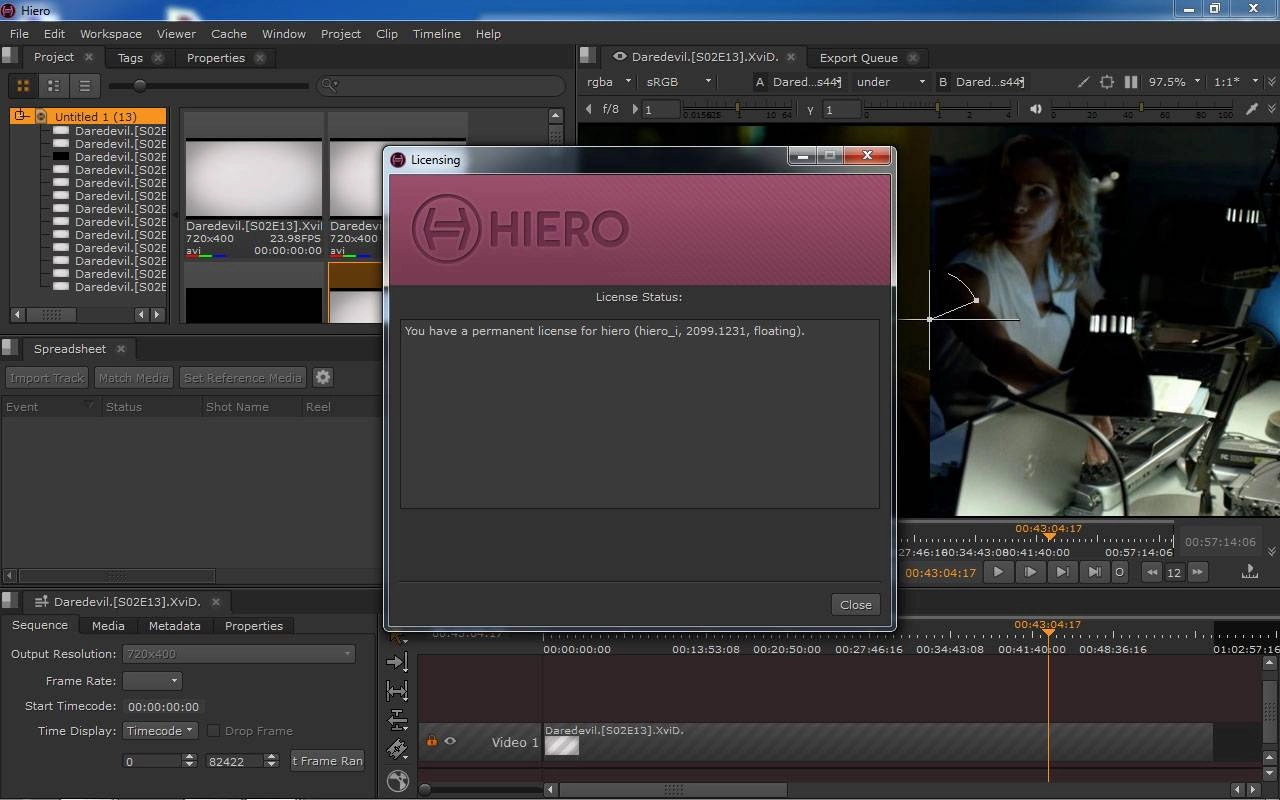The height and width of the screenshot is (800, 1280).
Task: Select the ripple edit timeline tool
Action: tap(397, 662)
